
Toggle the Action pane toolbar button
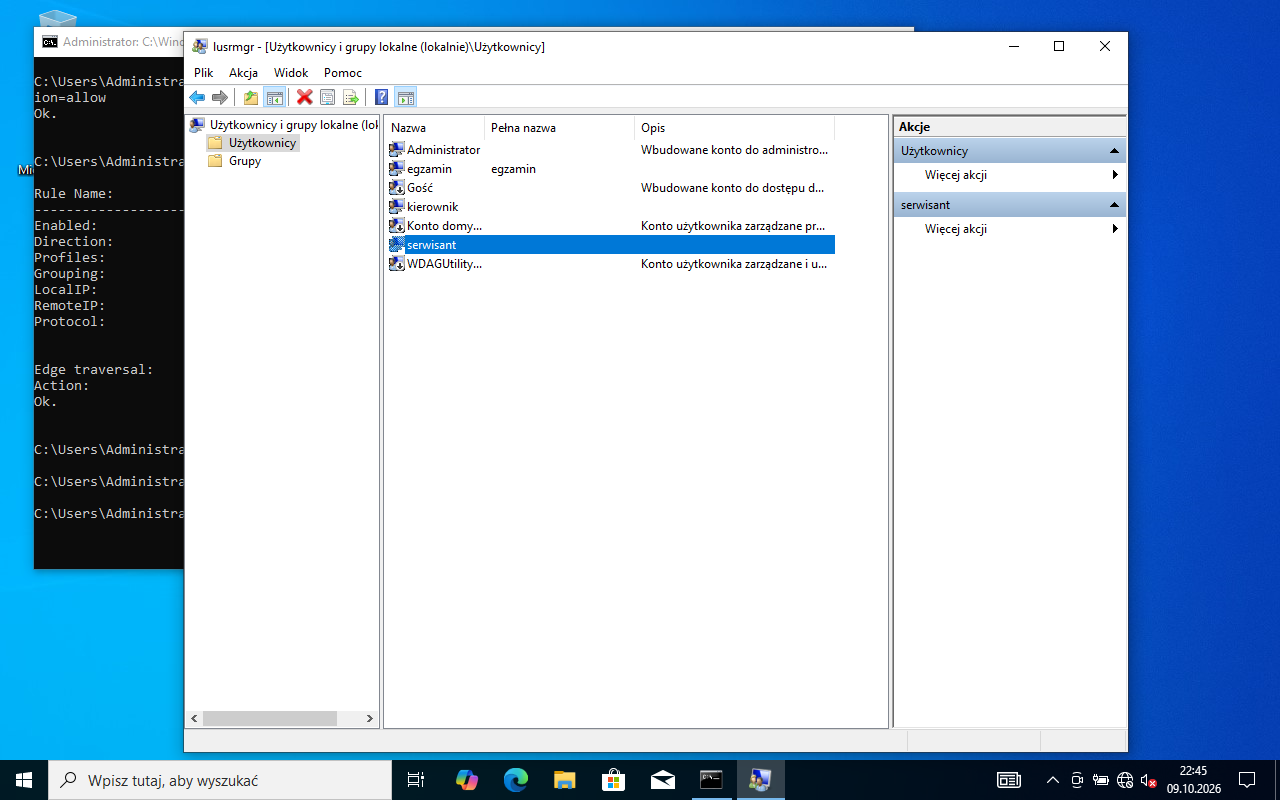tap(405, 97)
